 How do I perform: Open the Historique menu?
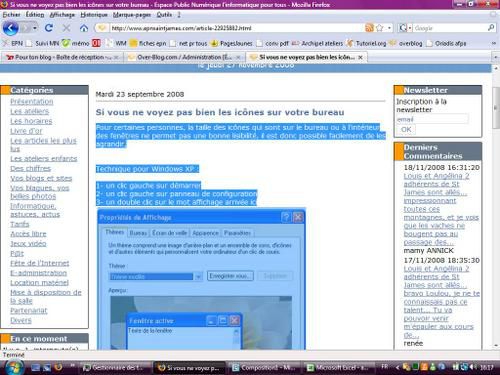[94, 15]
